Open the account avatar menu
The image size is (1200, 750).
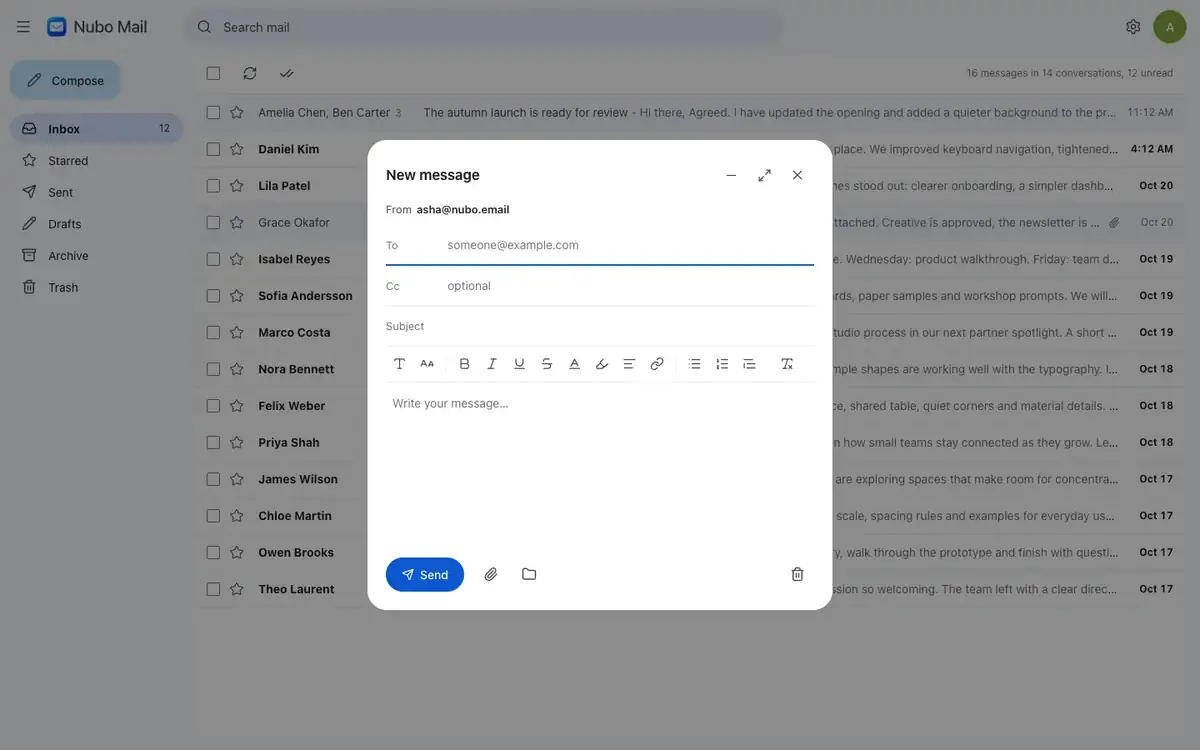[x=1170, y=27]
